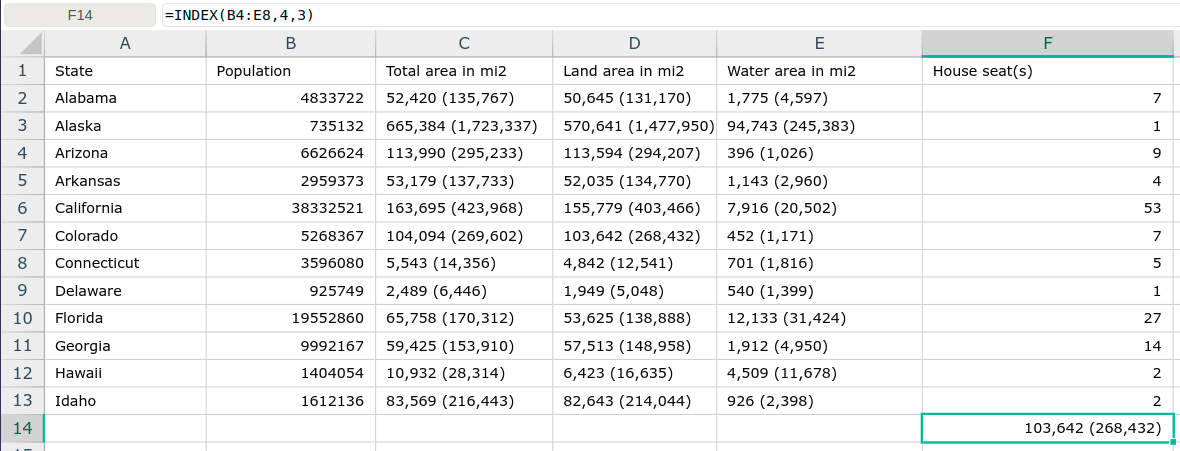1180x451 pixels.
Task: Click Alaska's total area cell
Action: [x=464, y=126]
